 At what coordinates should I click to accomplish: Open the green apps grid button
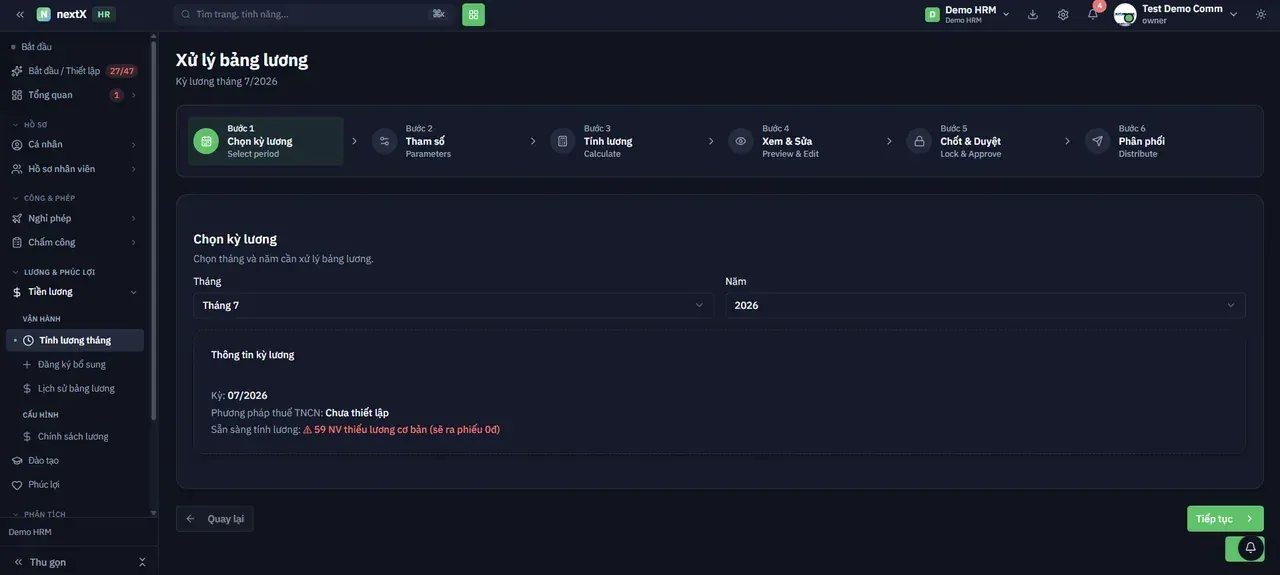point(473,14)
